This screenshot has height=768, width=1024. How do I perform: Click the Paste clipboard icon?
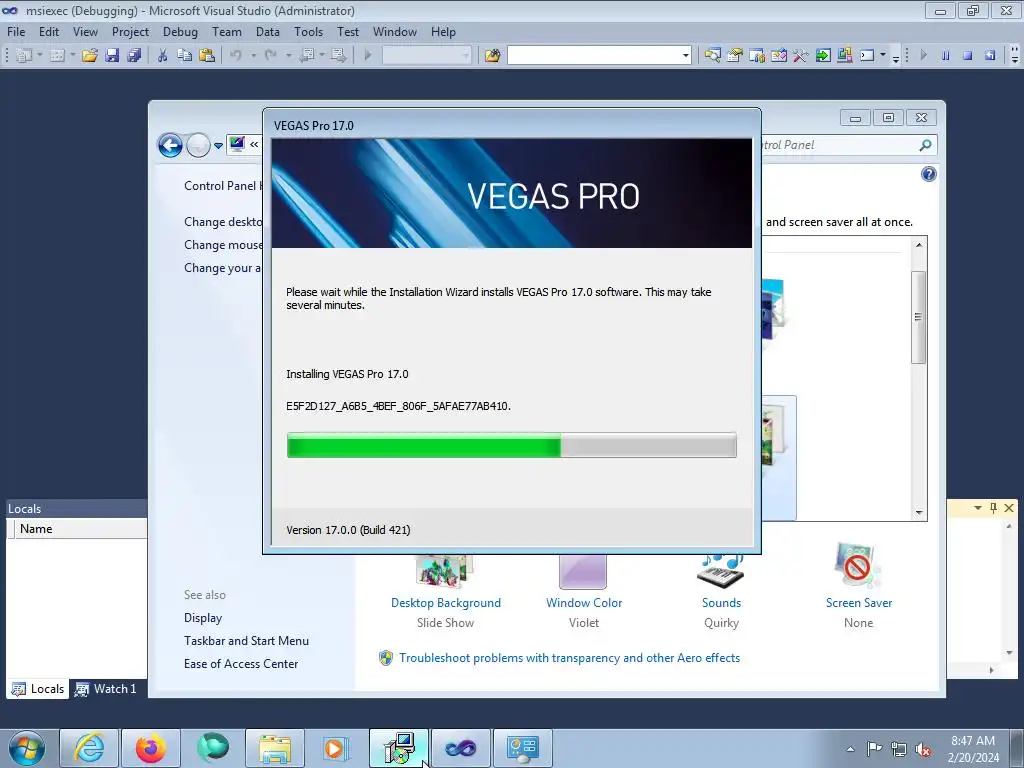(x=207, y=56)
